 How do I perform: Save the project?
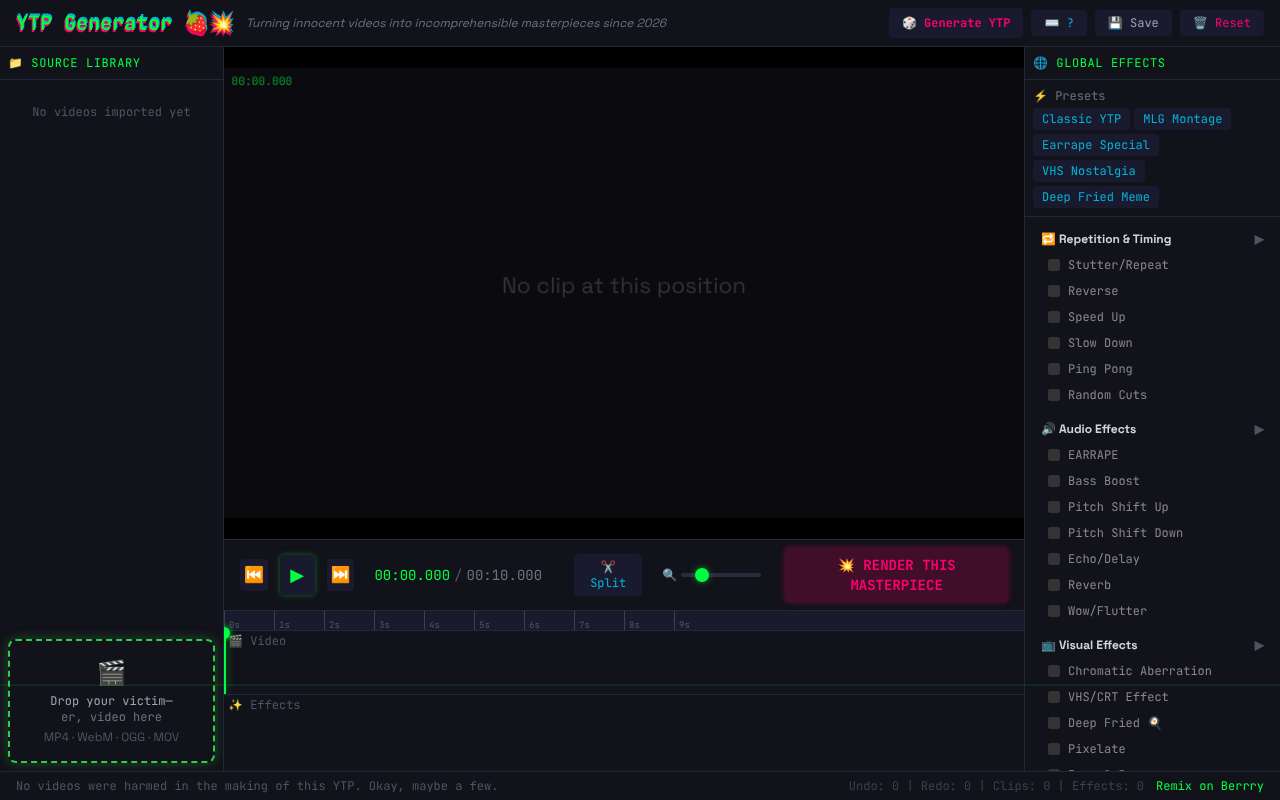point(1132,23)
